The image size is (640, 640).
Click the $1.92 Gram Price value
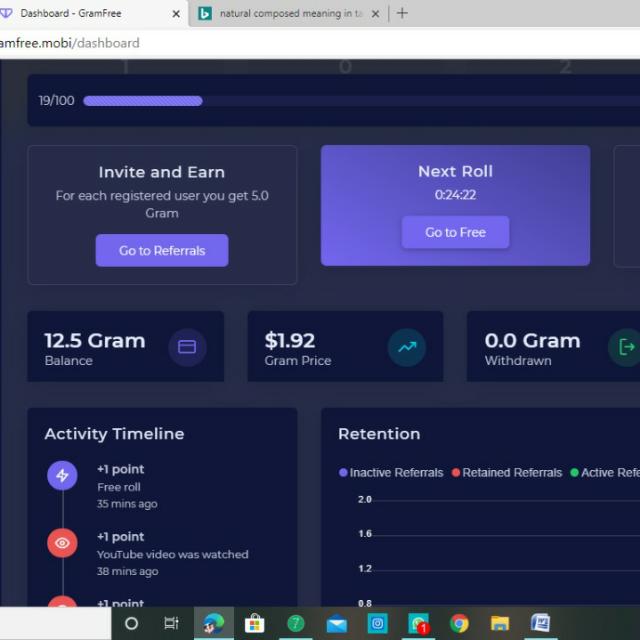coord(290,340)
